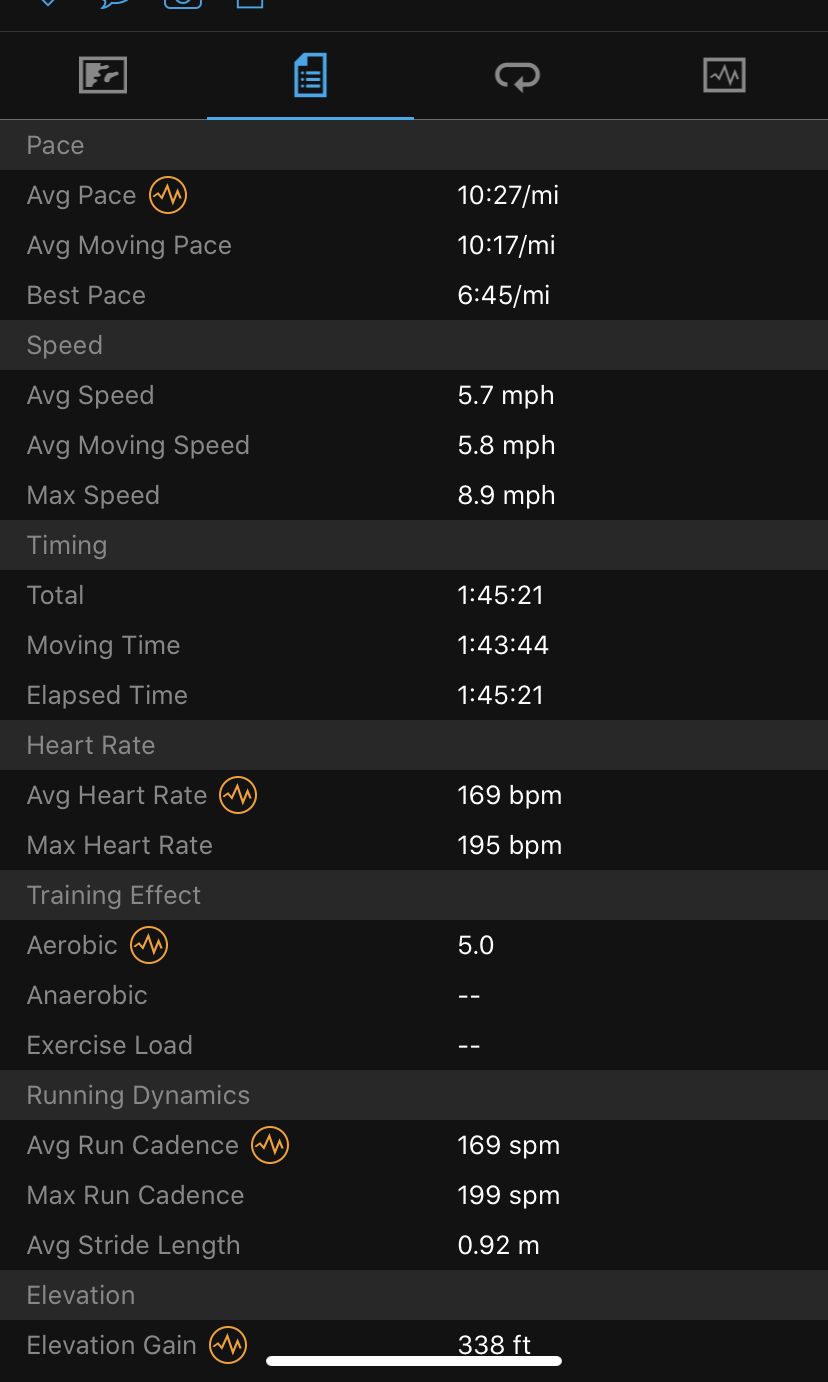Open the overview map tab
This screenshot has height=1382, width=828.
[103, 76]
